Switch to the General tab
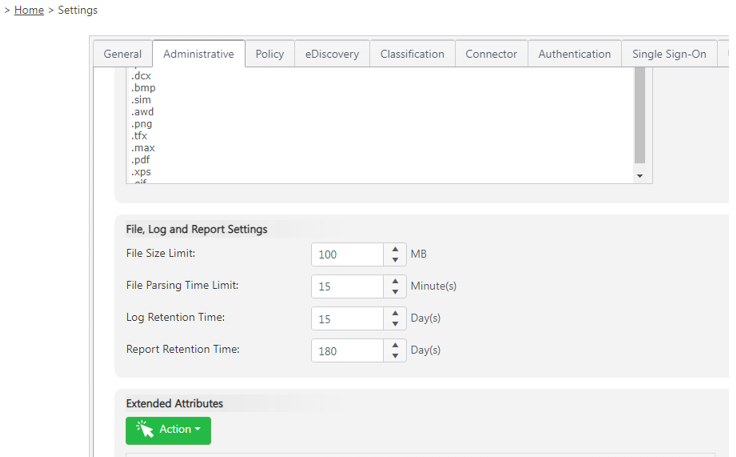Screen dimensions: 736x457 tap(123, 54)
